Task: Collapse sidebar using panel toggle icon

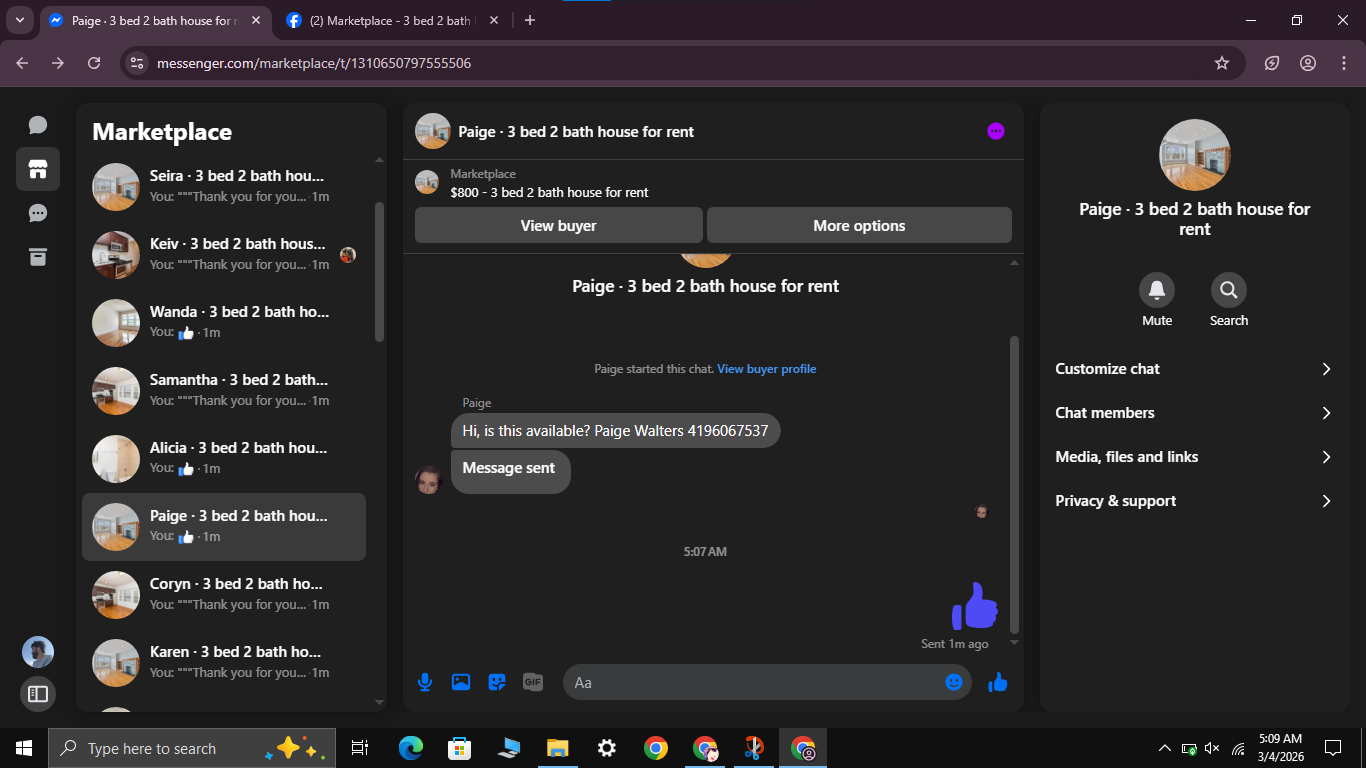Action: pyautogui.click(x=38, y=693)
